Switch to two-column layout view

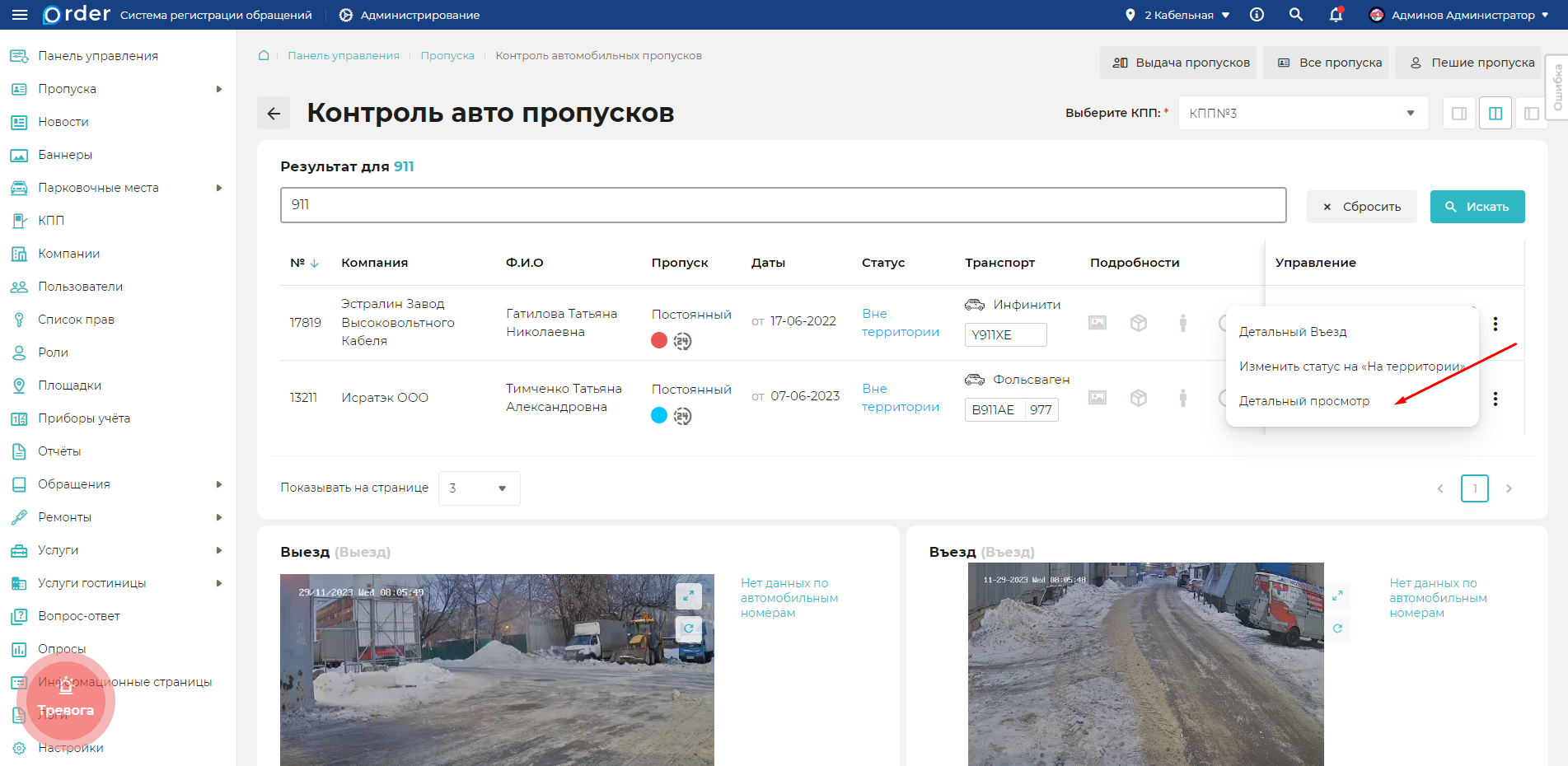point(1495,114)
